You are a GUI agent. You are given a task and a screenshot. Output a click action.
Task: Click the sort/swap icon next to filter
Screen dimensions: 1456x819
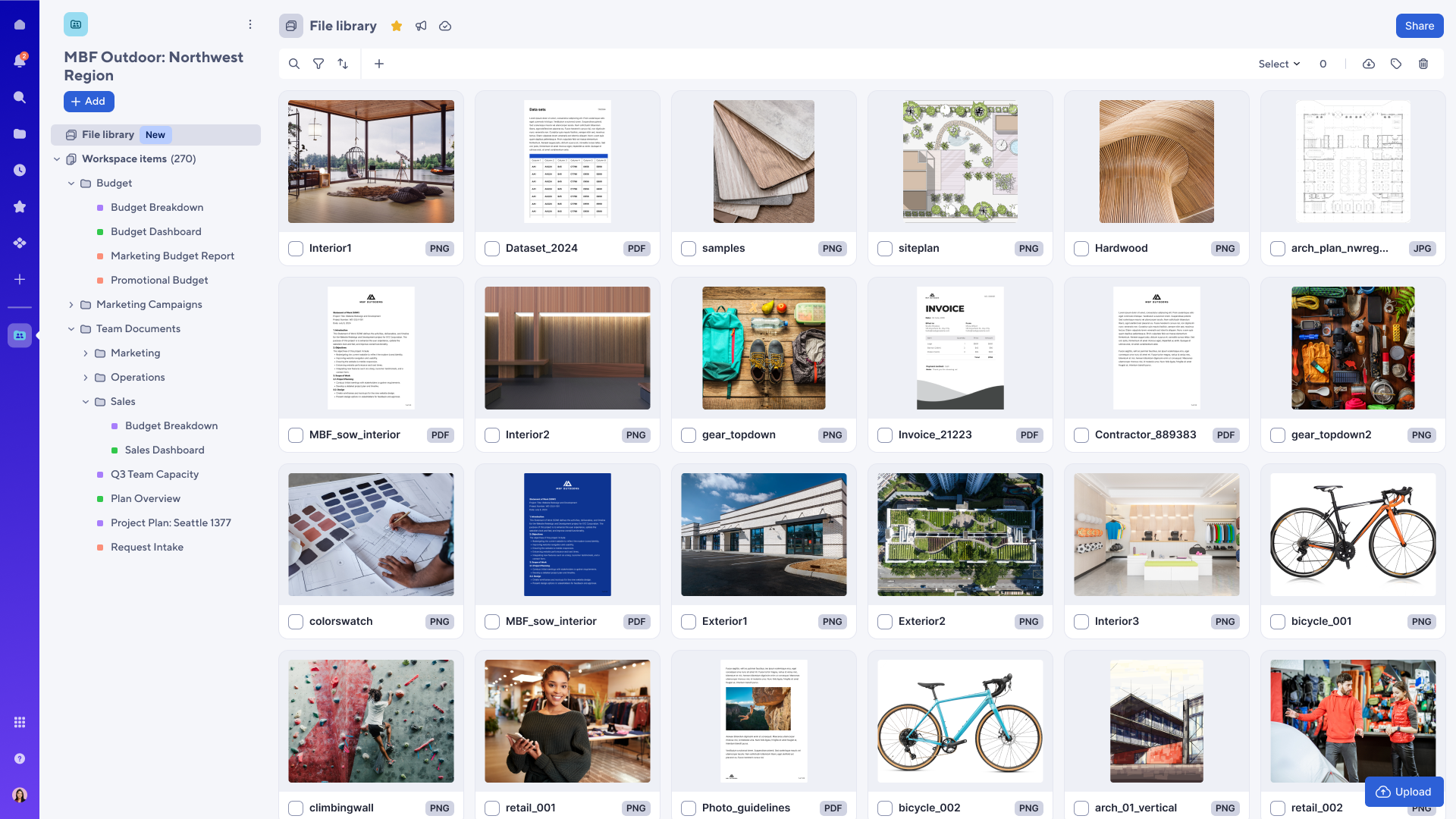pyautogui.click(x=343, y=64)
